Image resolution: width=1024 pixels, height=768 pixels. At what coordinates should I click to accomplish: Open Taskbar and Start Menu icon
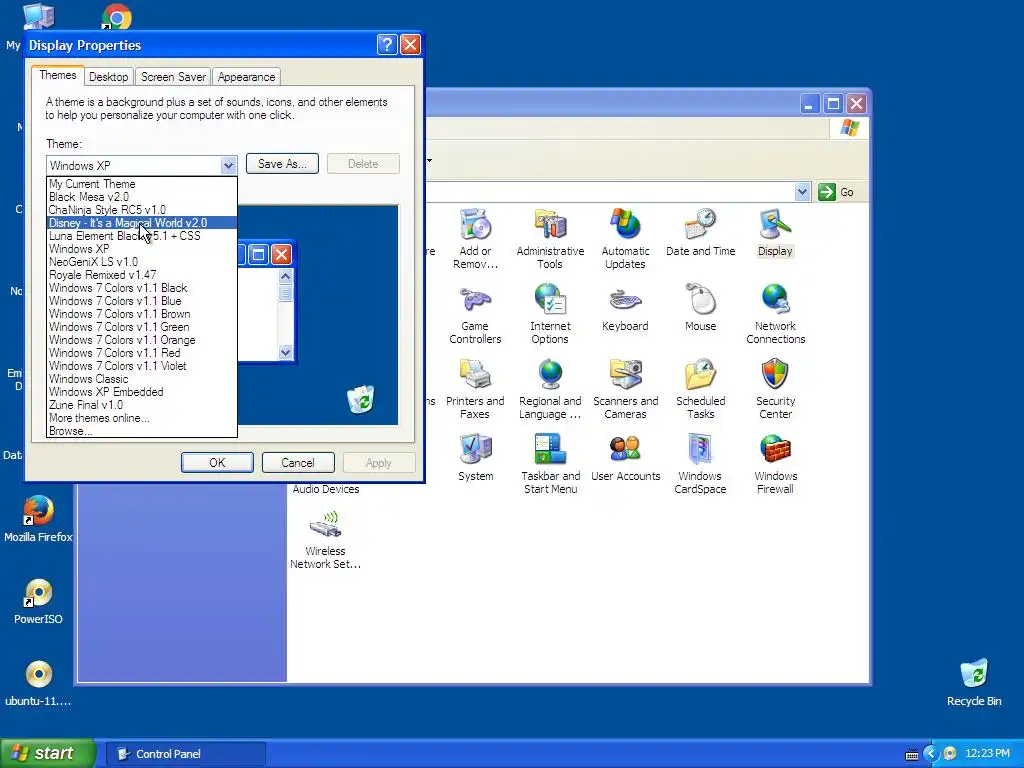(550, 464)
